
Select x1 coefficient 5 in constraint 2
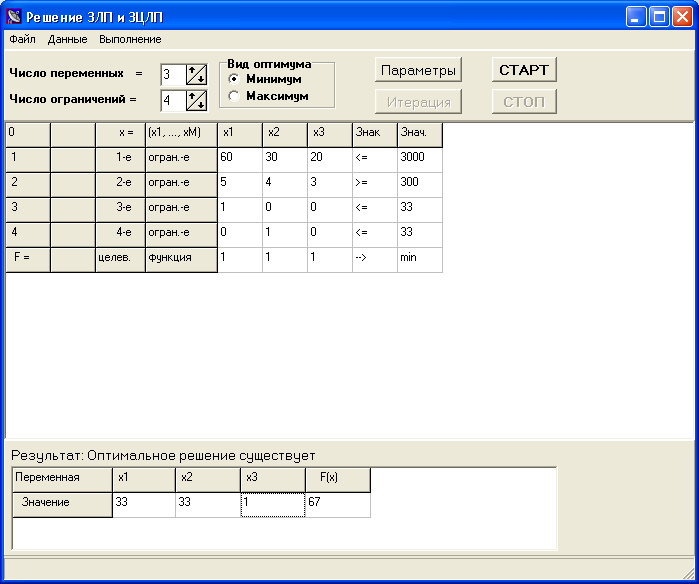240,185
